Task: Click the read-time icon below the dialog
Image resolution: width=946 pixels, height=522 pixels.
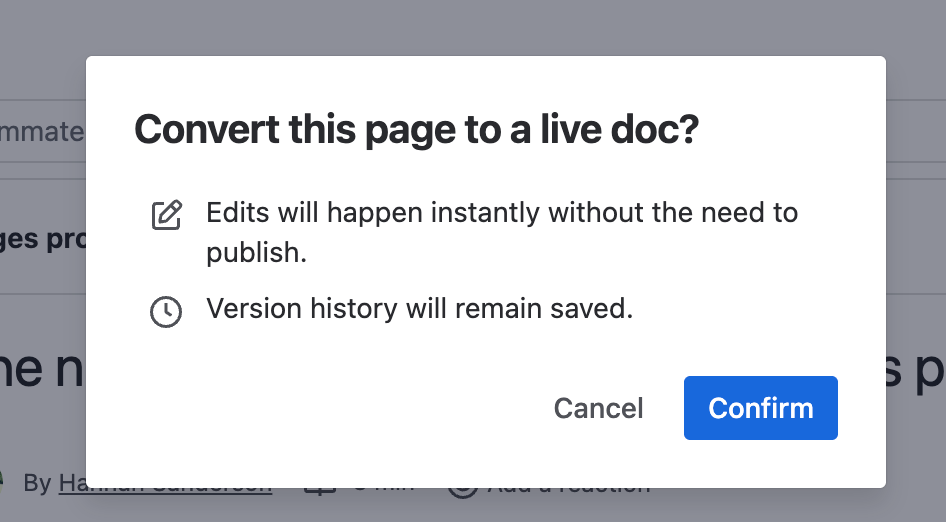Action: [320, 491]
